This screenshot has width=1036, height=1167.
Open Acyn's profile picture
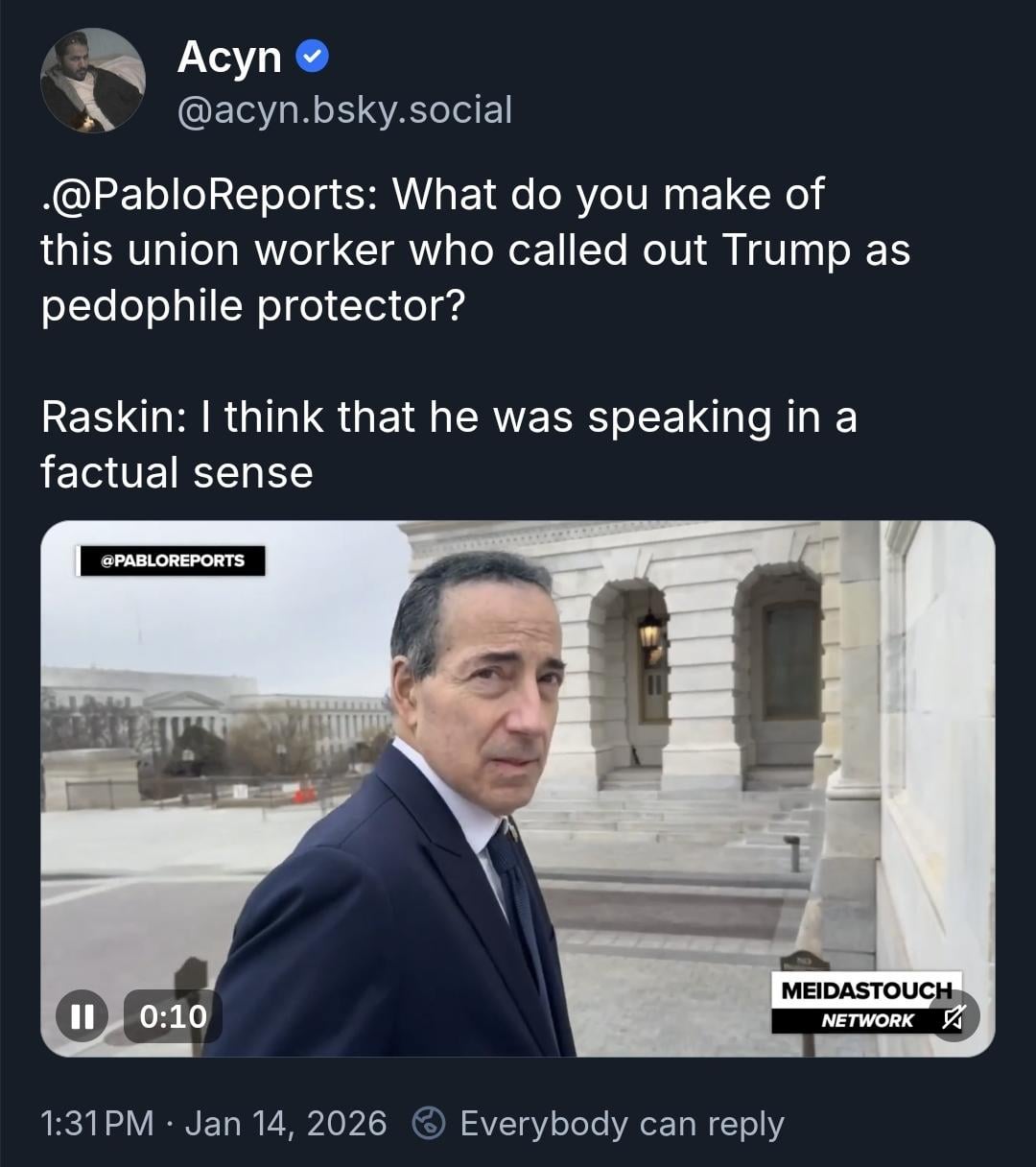[x=92, y=81]
